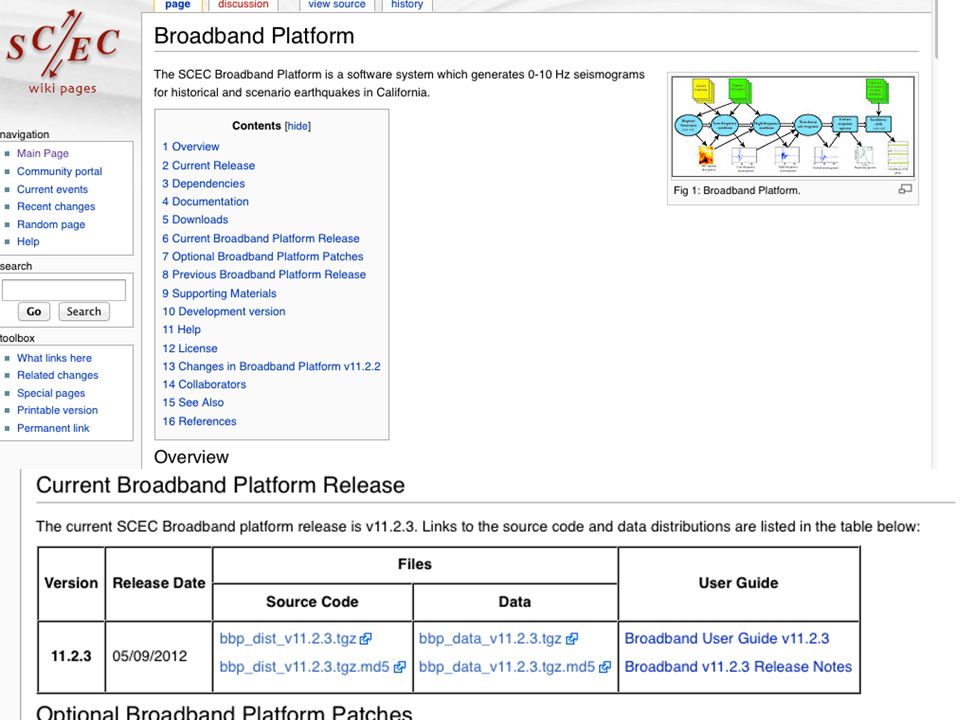
Task: Open Broadband User Guide v11.2.3
Action: tap(727, 639)
